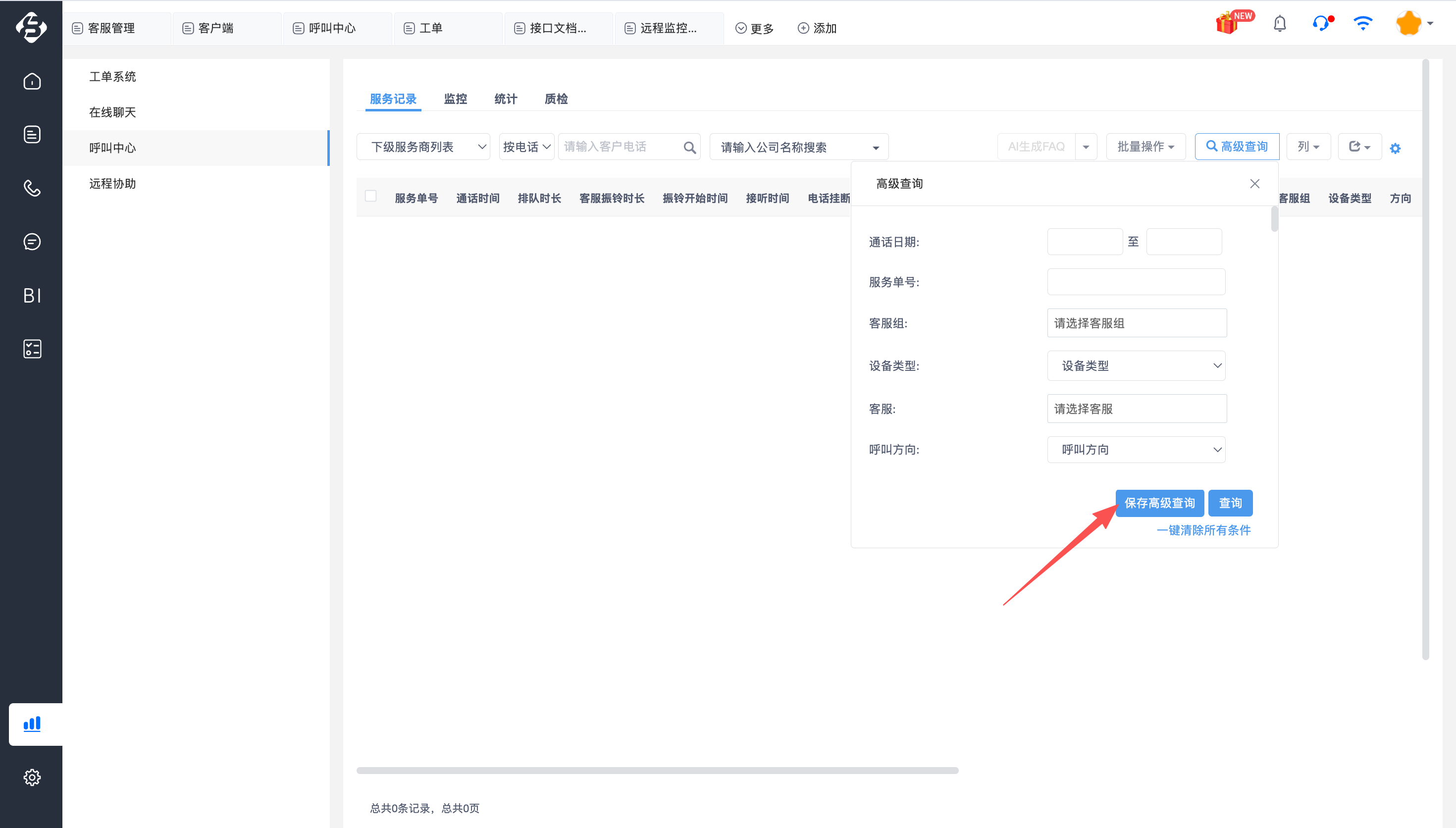Click the home icon in sidebar
1456x828 pixels.
[32, 81]
